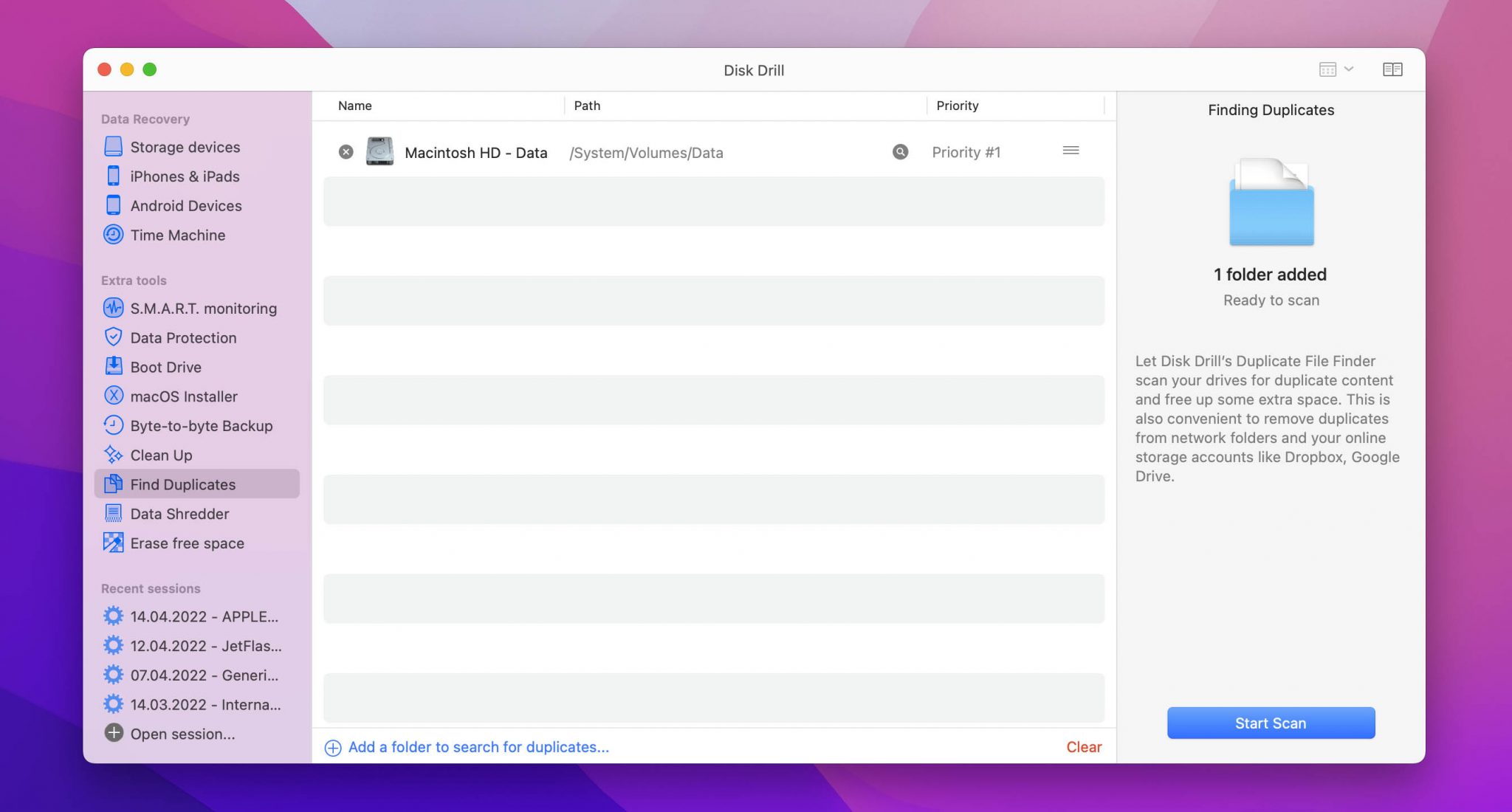The image size is (1512, 812).
Task: Click the Macintosh HD drive icon
Action: coord(379,151)
